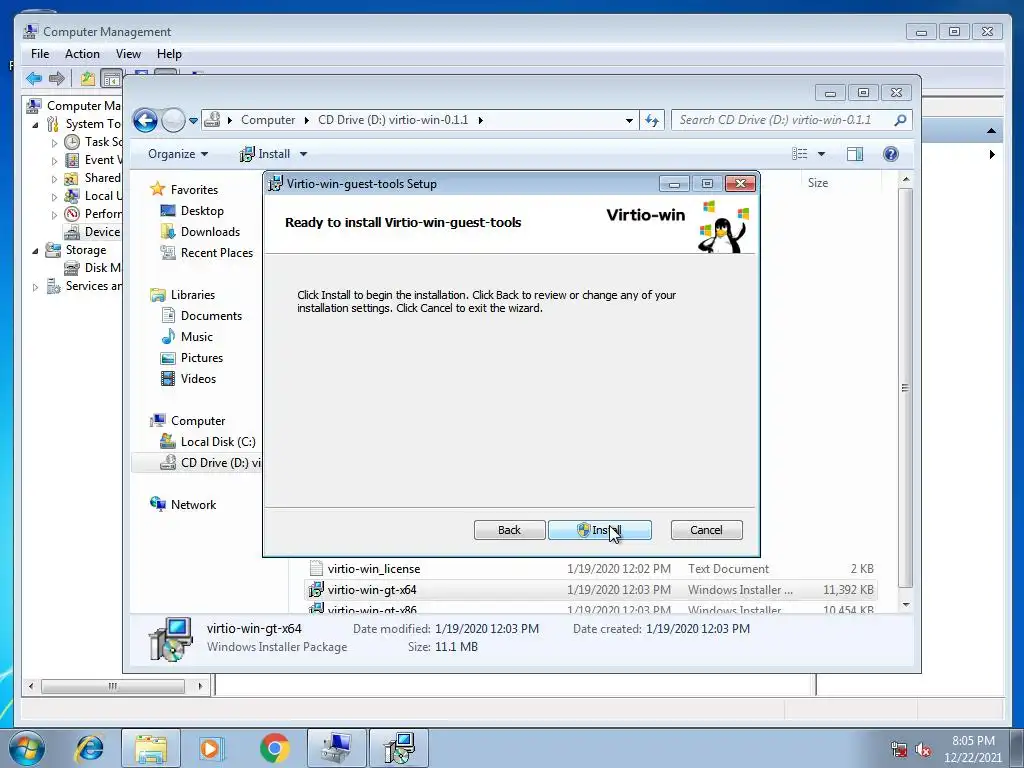
Task: Select Libraries in the navigation pane
Action: point(193,295)
